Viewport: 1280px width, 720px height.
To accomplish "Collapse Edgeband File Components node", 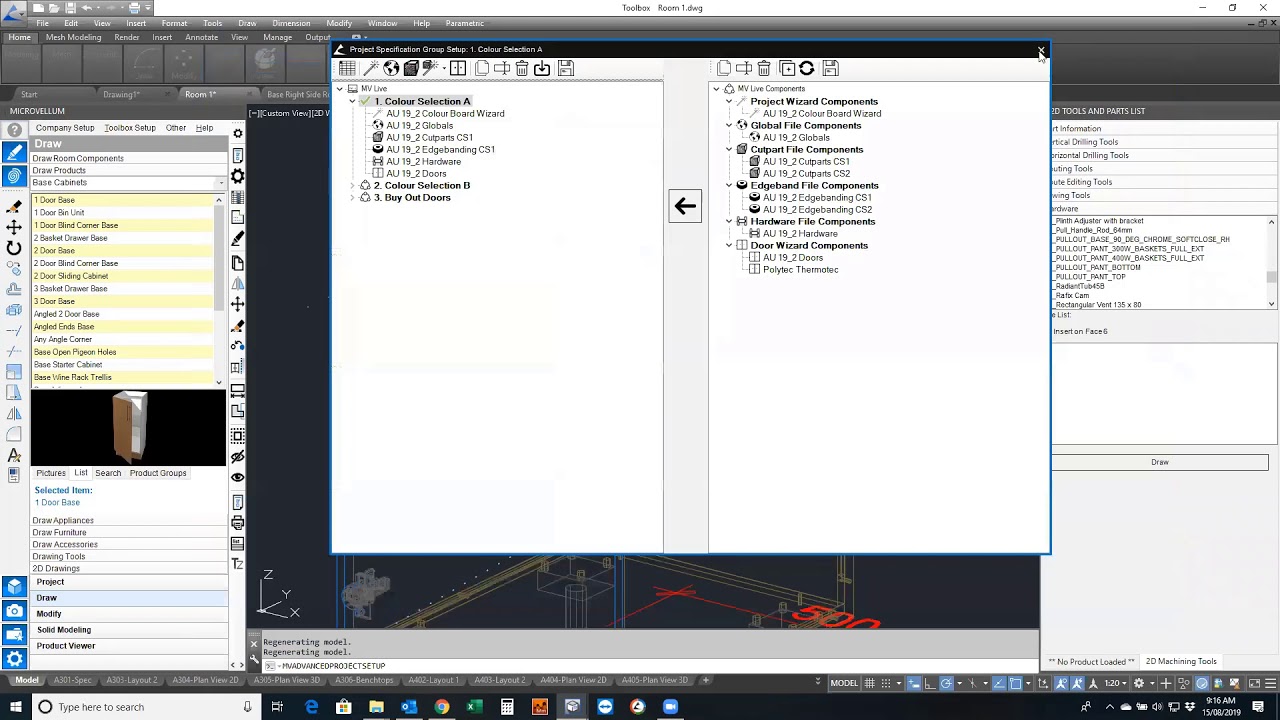I will coord(729,185).
